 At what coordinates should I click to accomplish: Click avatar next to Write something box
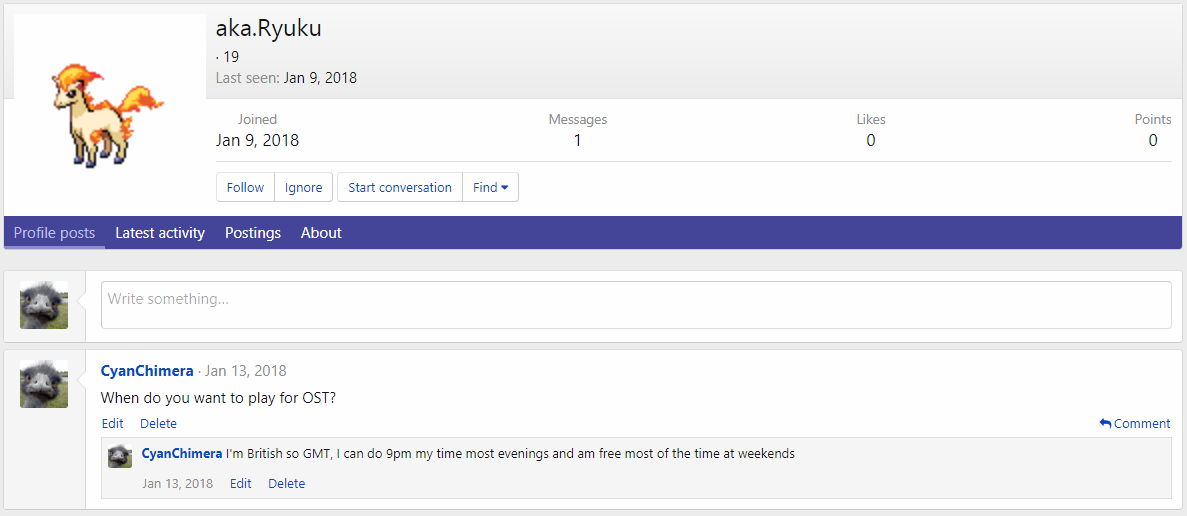pos(44,305)
